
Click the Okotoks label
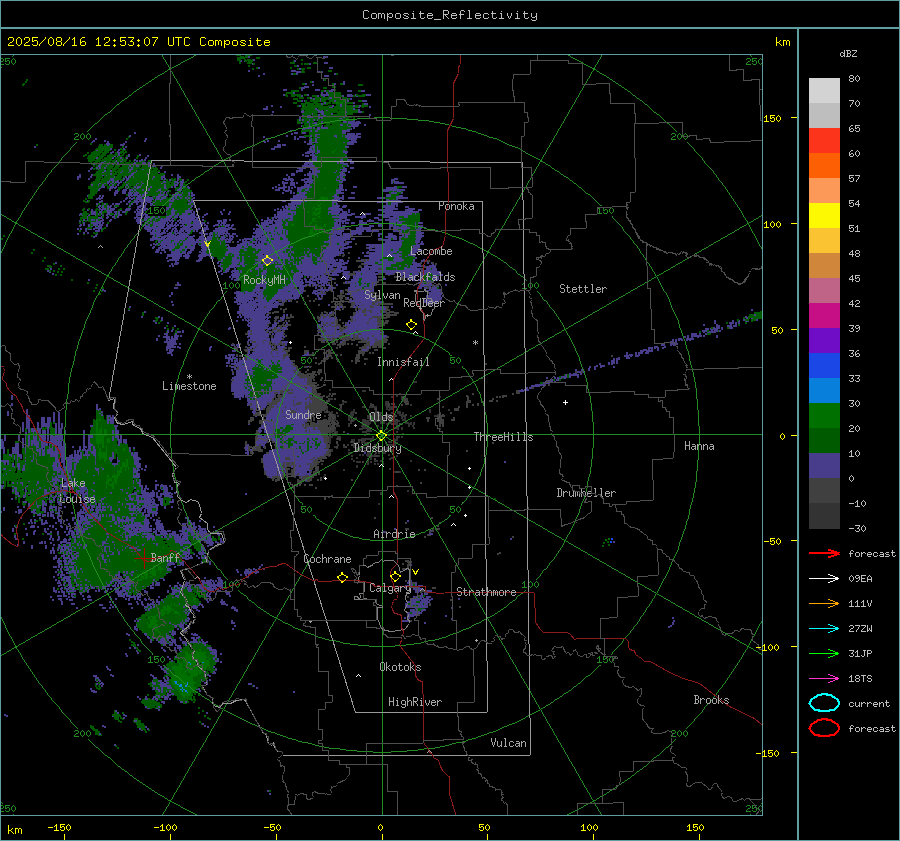pos(400,667)
